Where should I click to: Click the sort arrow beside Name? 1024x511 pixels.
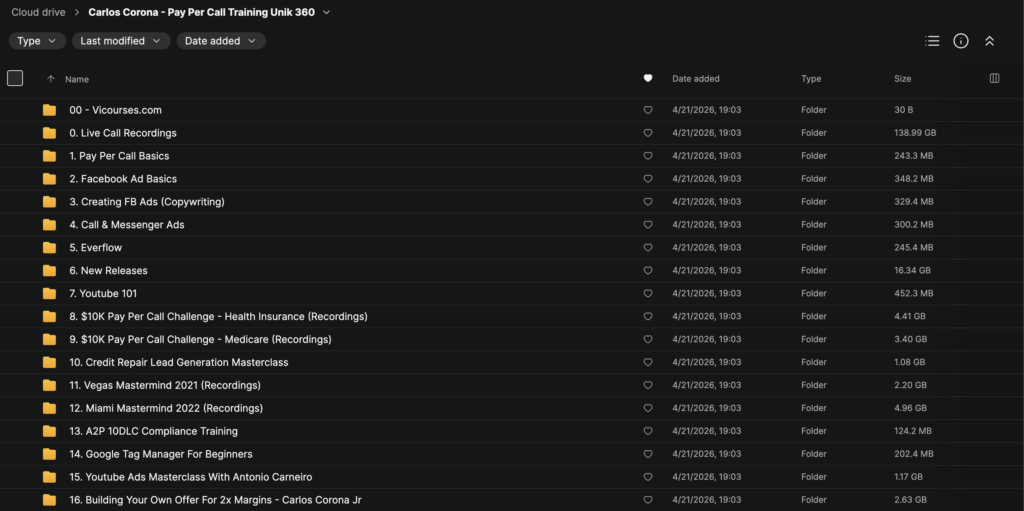click(51, 79)
